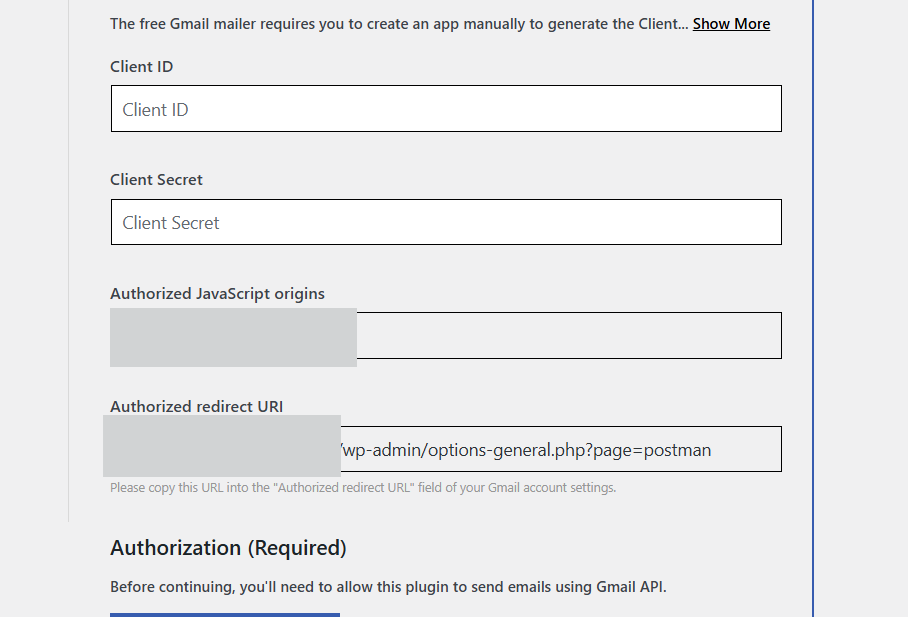Click the blue button below Authorization text
This screenshot has height=617, width=908.
point(225,614)
